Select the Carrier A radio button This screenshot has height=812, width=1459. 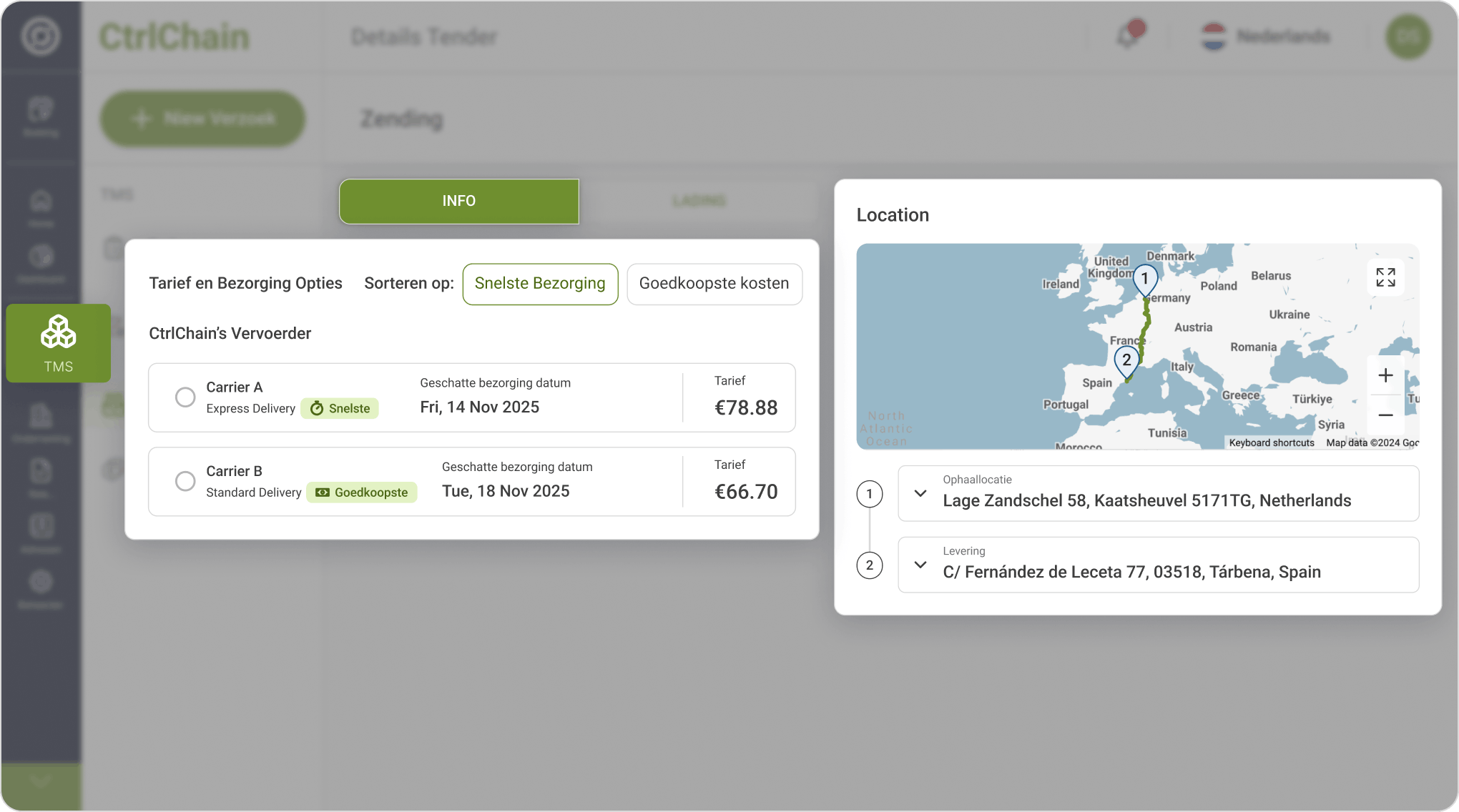point(185,397)
